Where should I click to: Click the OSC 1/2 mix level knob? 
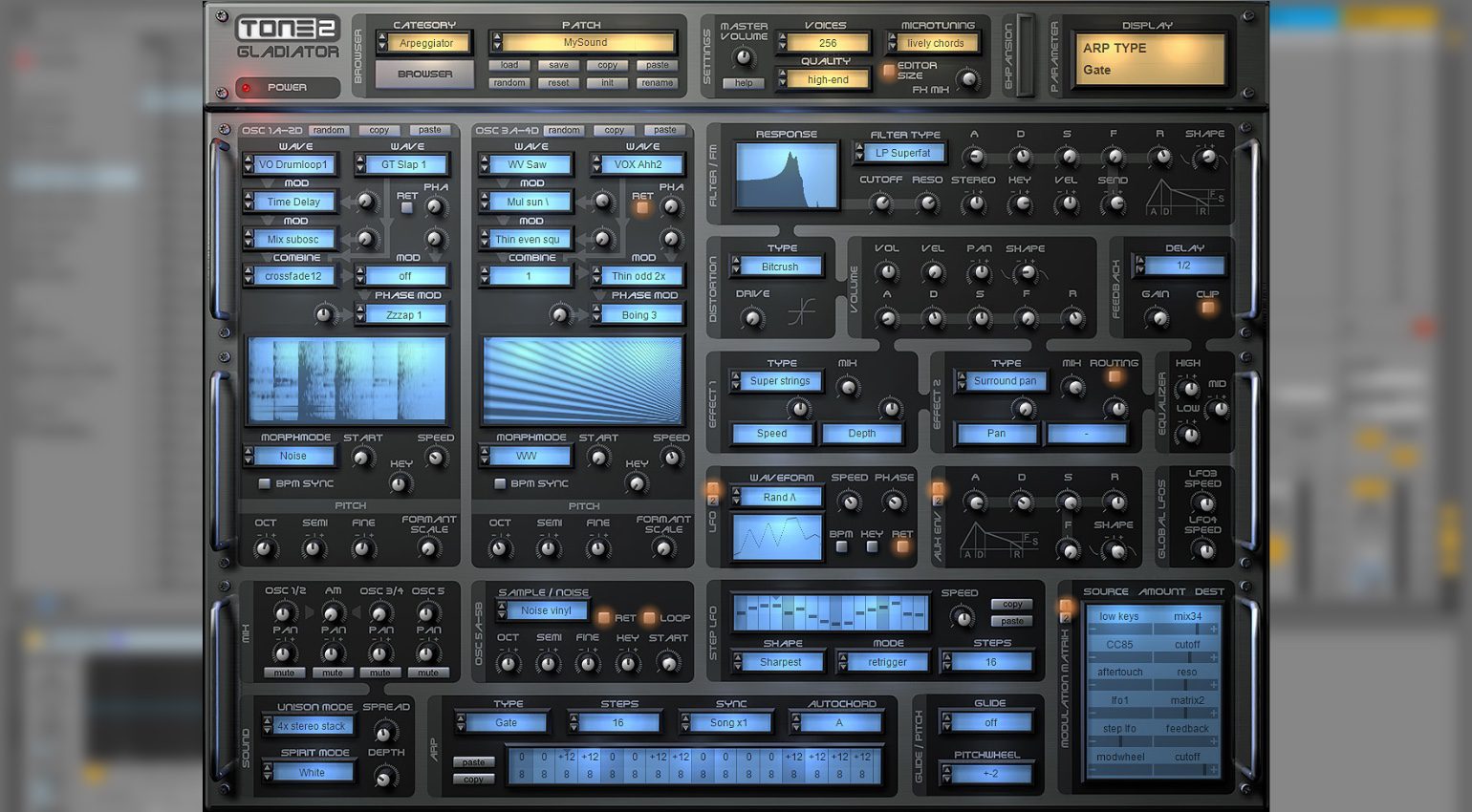coord(283,612)
